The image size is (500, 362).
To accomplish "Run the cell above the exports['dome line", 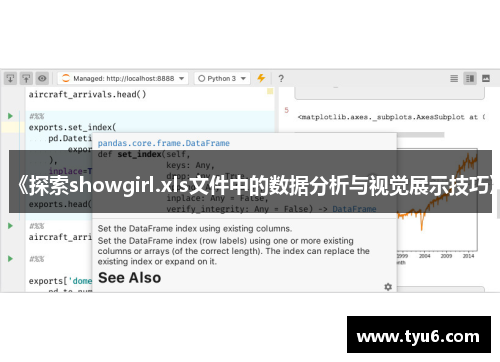I will pyautogui.click(x=10, y=259).
